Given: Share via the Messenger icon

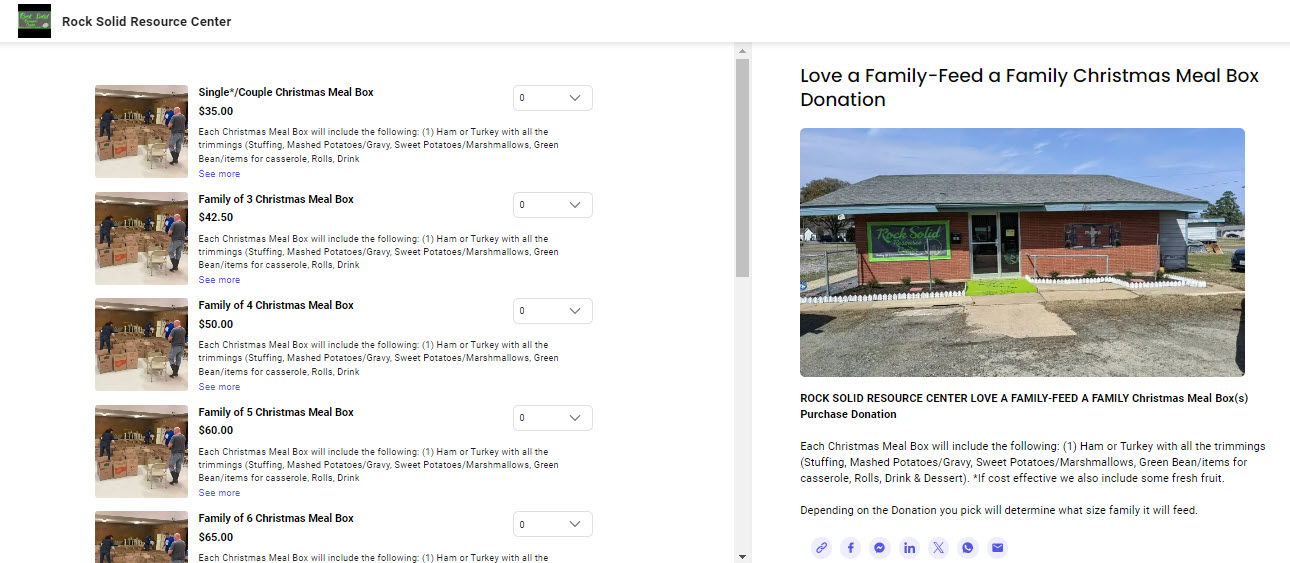Looking at the screenshot, I should 880,547.
